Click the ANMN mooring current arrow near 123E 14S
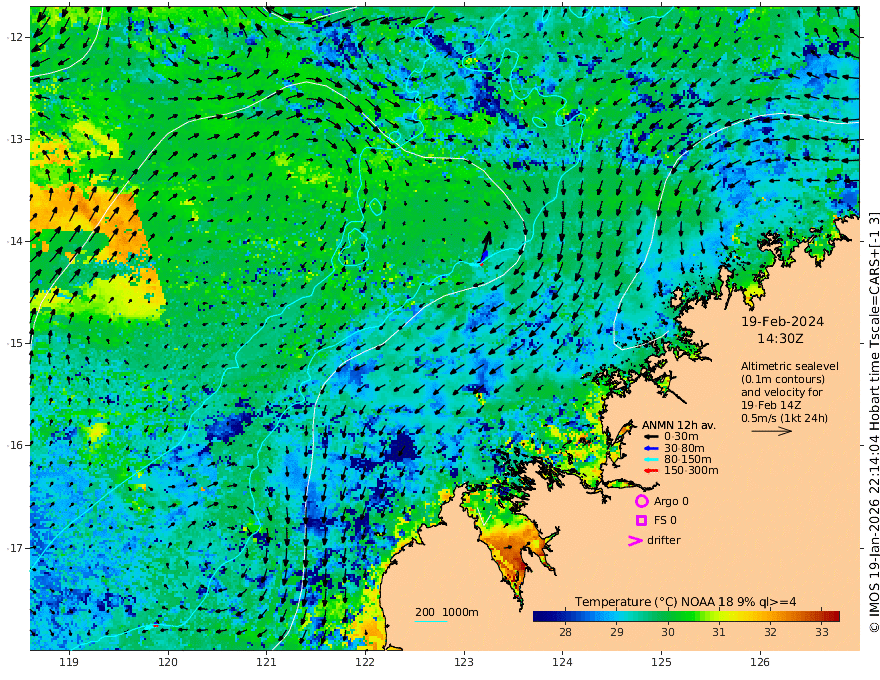Screen dimensions: 880x680 coord(486,247)
